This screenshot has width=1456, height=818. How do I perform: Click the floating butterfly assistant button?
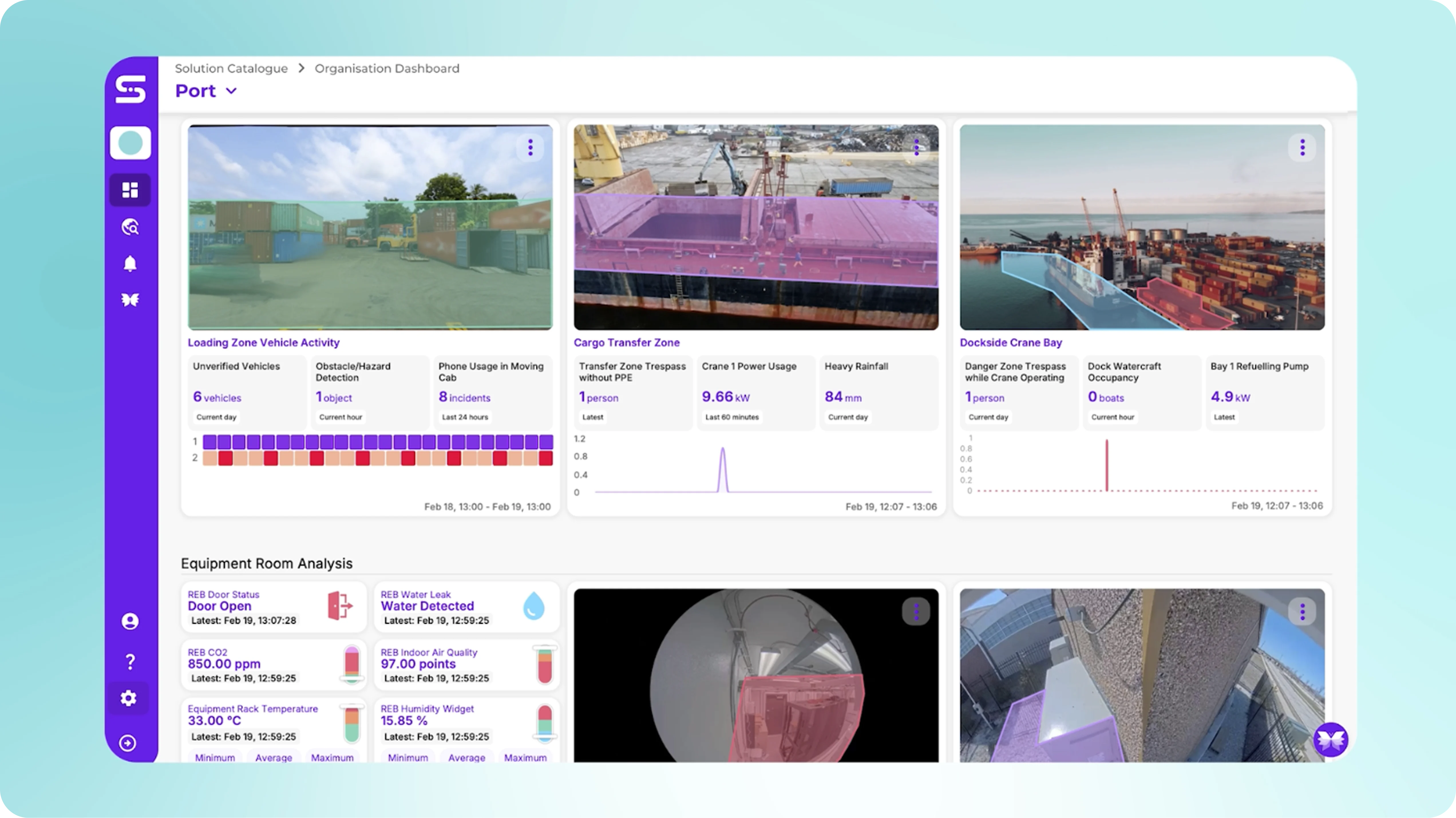pos(1331,739)
